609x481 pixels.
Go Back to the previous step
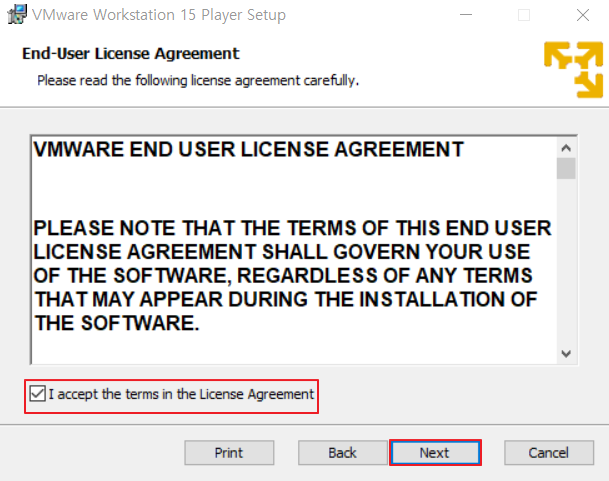pyautogui.click(x=342, y=453)
